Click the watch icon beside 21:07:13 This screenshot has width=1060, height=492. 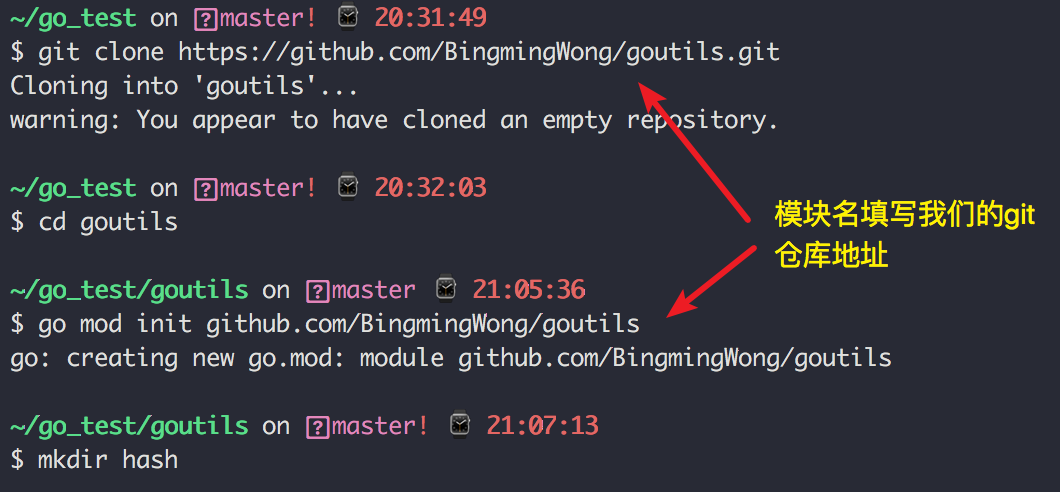coord(460,425)
